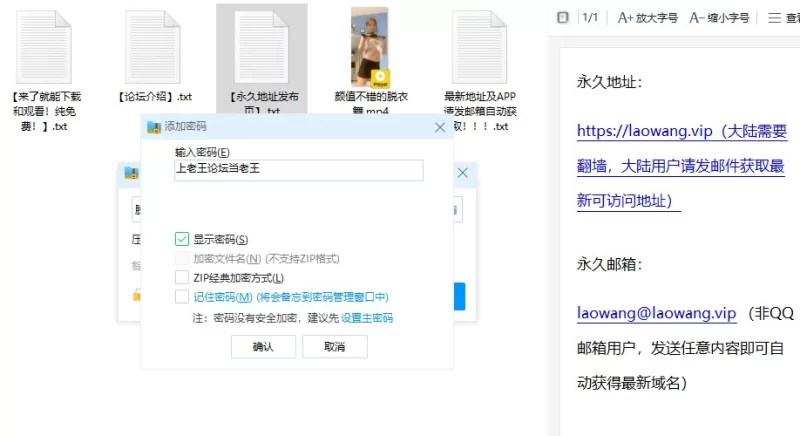Select the 【来了就能下载和观看】.txt file icon
Screen dimensions: 800x436
point(44,47)
